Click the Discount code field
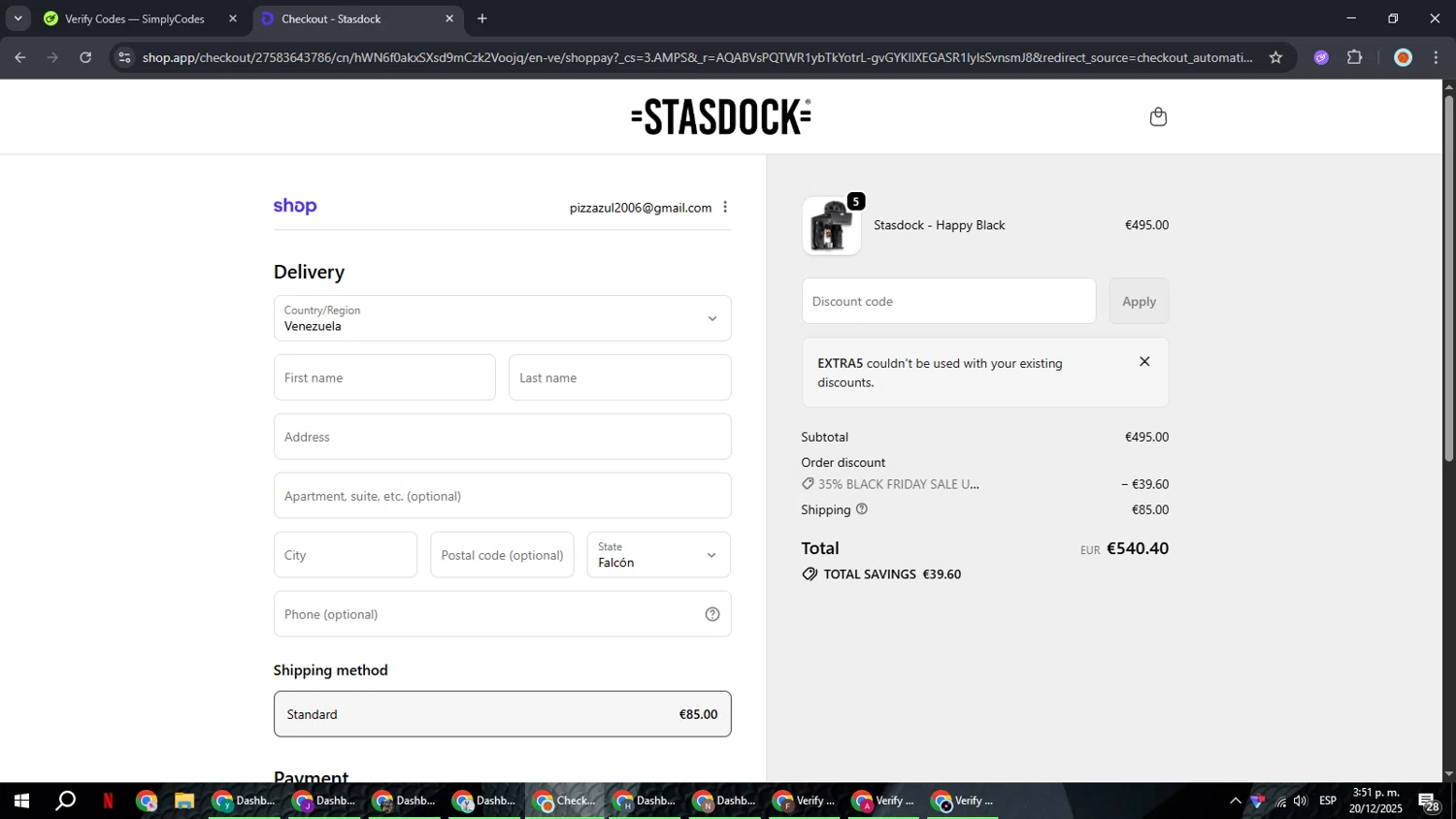The width and height of the screenshot is (1456, 819). [x=948, y=301]
